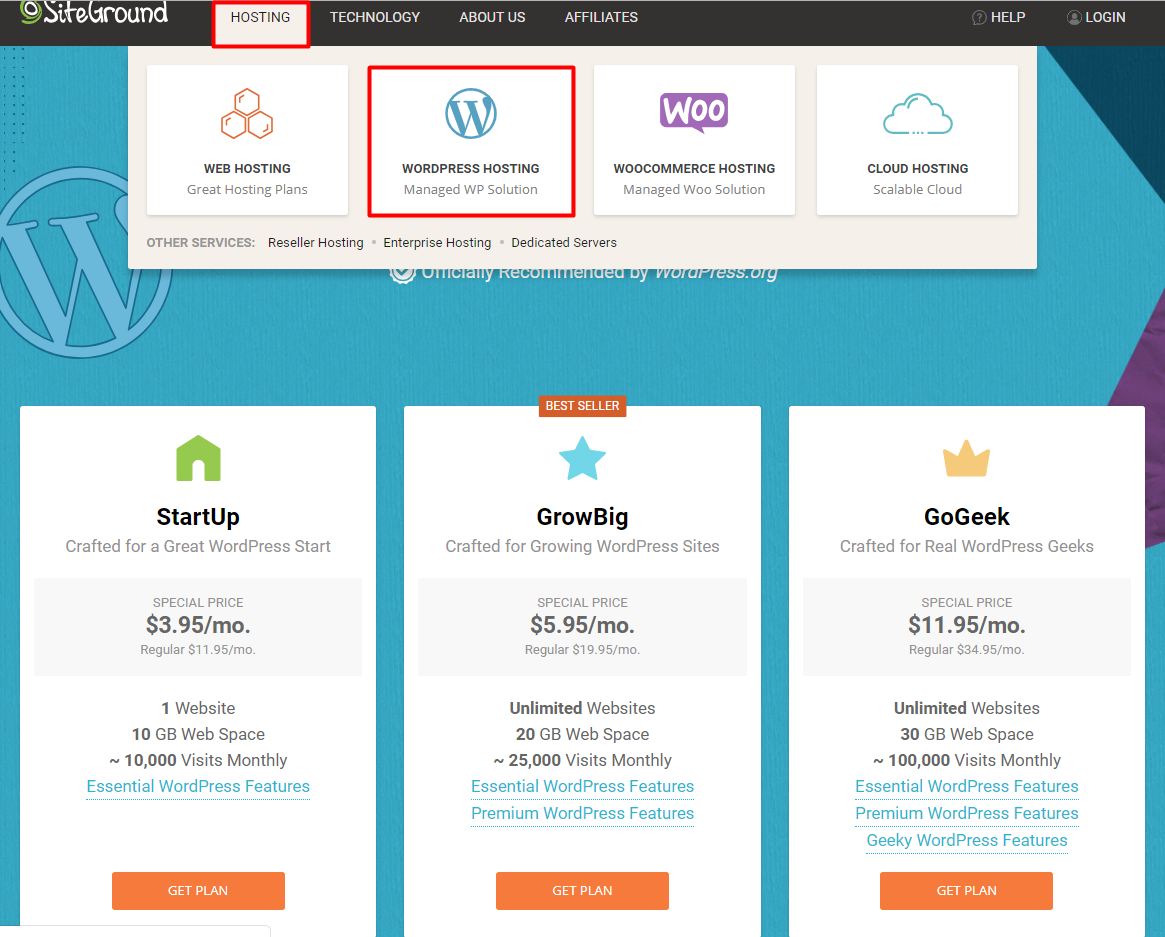
Task: Click 'Crafted for Growing WordPress Sites' text
Action: coord(582,546)
